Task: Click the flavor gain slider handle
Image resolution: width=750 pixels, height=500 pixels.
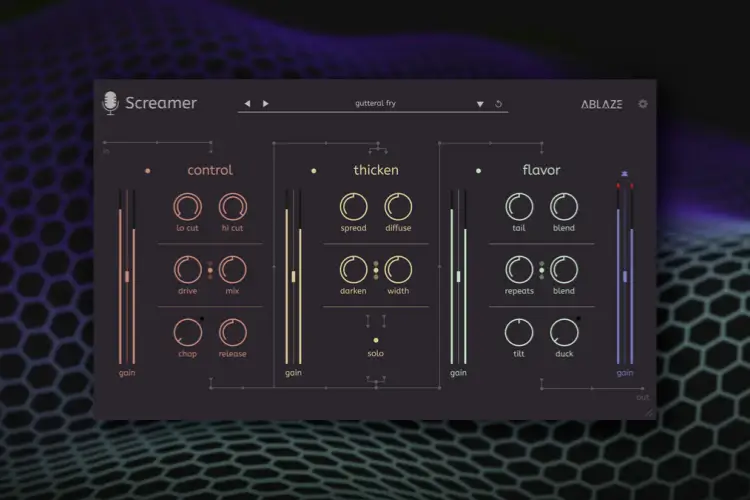Action: tap(458, 277)
